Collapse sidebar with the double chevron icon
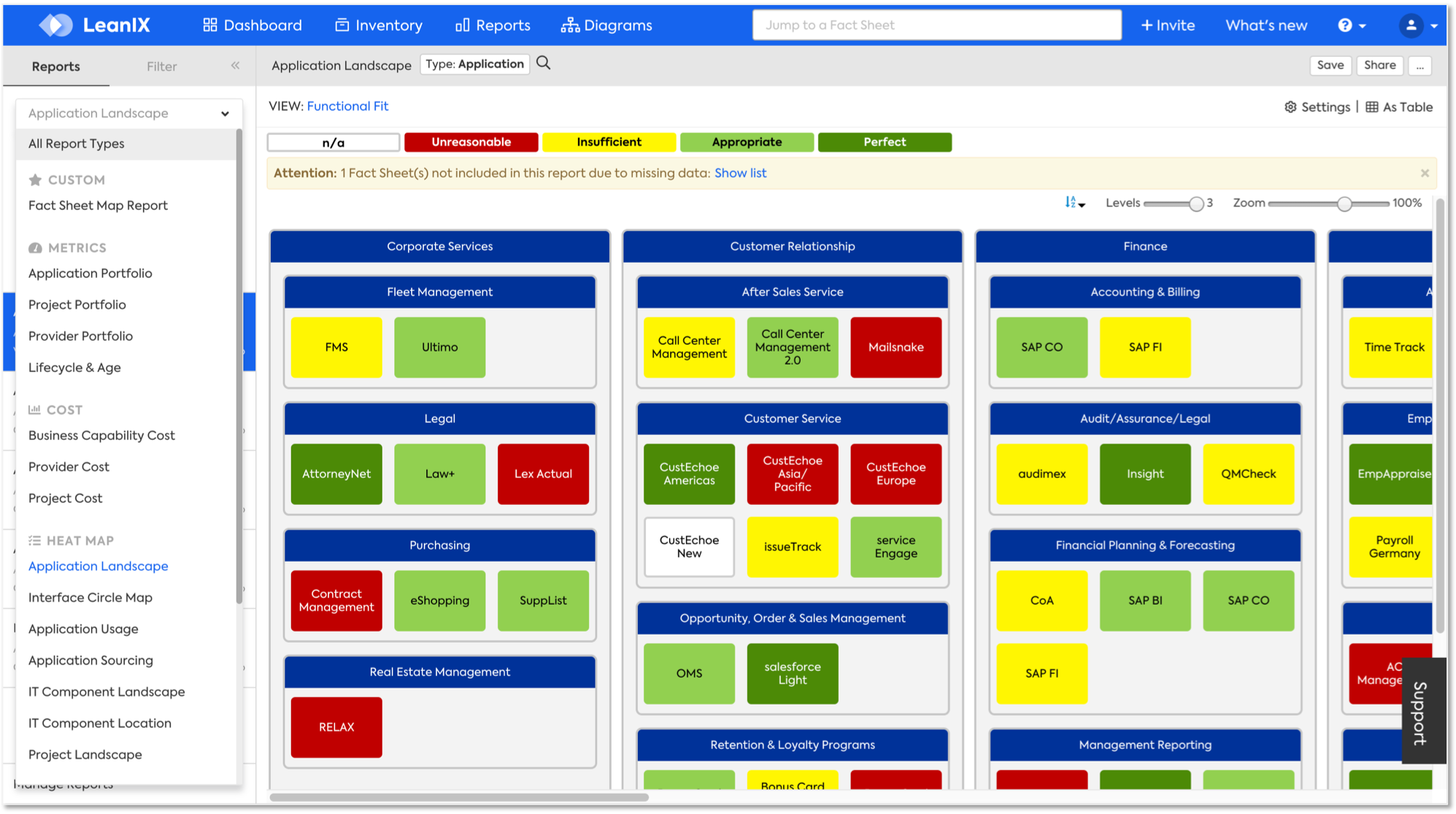This screenshot has width=1456, height=814. (x=235, y=66)
